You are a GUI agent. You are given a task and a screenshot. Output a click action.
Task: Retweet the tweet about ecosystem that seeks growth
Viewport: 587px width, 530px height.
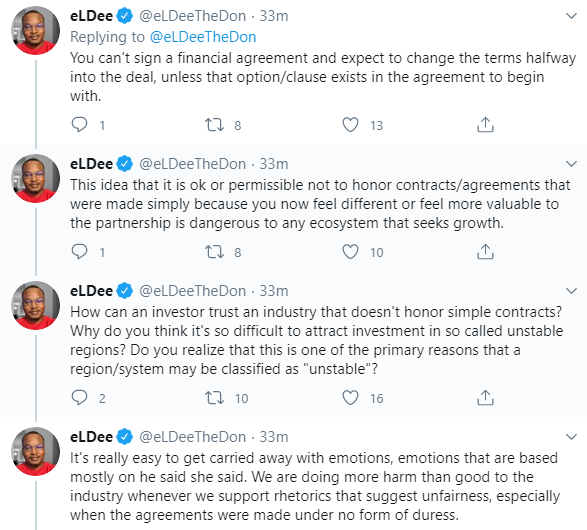coord(214,252)
